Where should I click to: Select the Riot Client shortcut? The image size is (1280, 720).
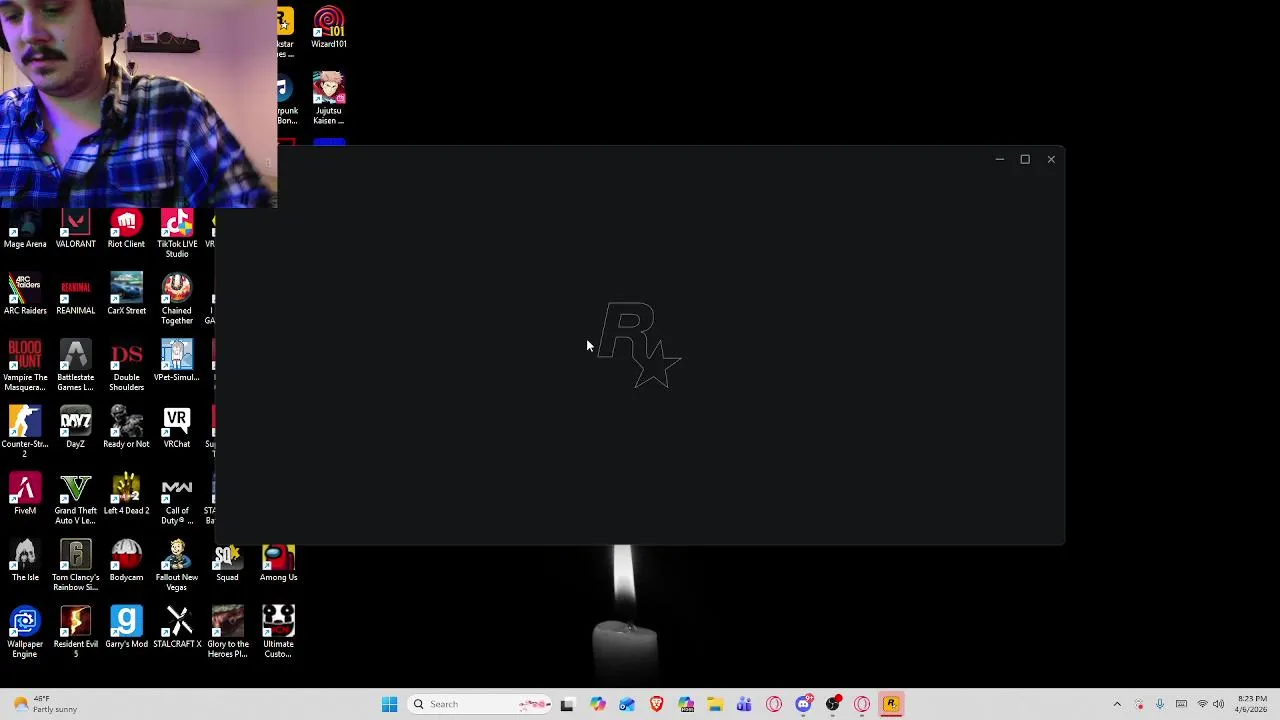[x=126, y=229]
